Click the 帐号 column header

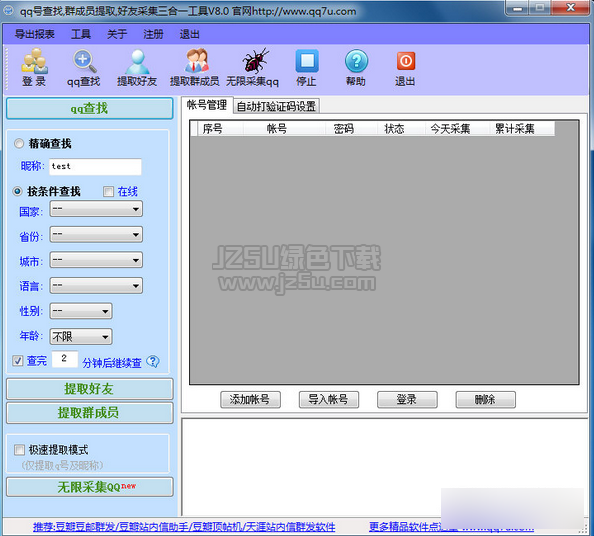point(284,129)
